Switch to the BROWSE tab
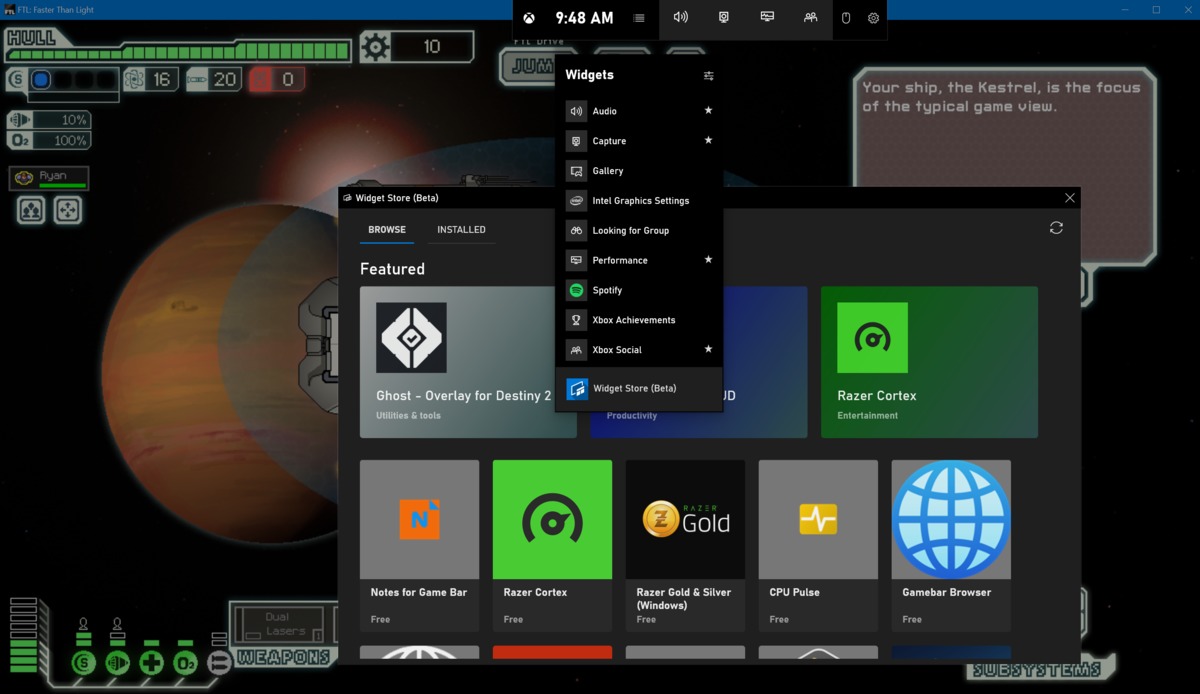This screenshot has width=1200, height=694. 387,230
